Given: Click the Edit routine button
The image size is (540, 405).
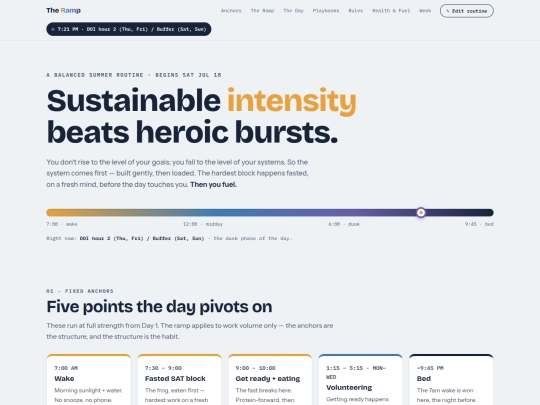Looking at the screenshot, I should 467,11.
